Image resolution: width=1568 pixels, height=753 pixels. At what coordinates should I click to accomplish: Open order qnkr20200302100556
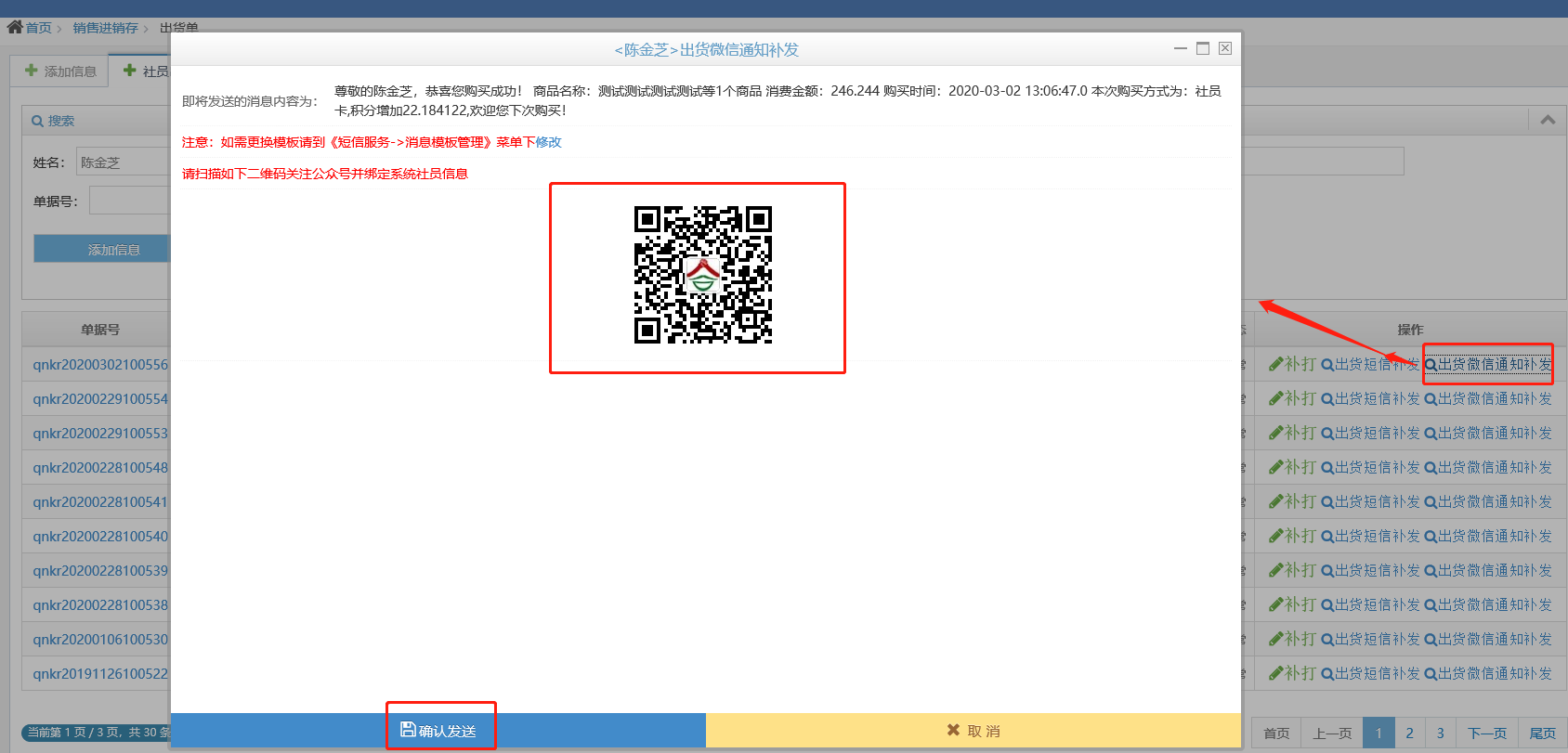pyautogui.click(x=100, y=365)
